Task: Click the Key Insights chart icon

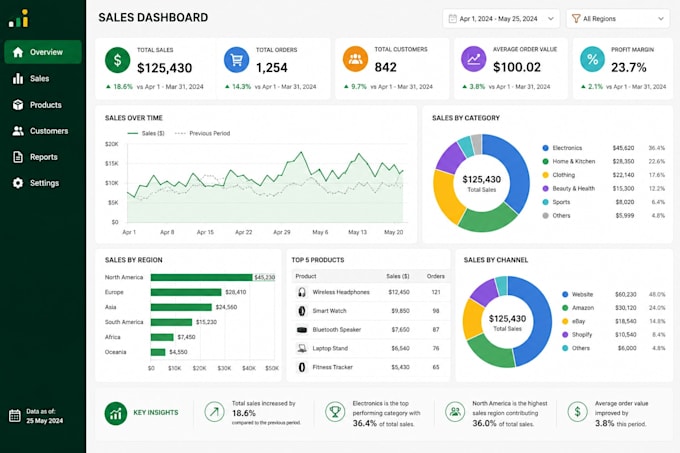Action: pos(116,413)
